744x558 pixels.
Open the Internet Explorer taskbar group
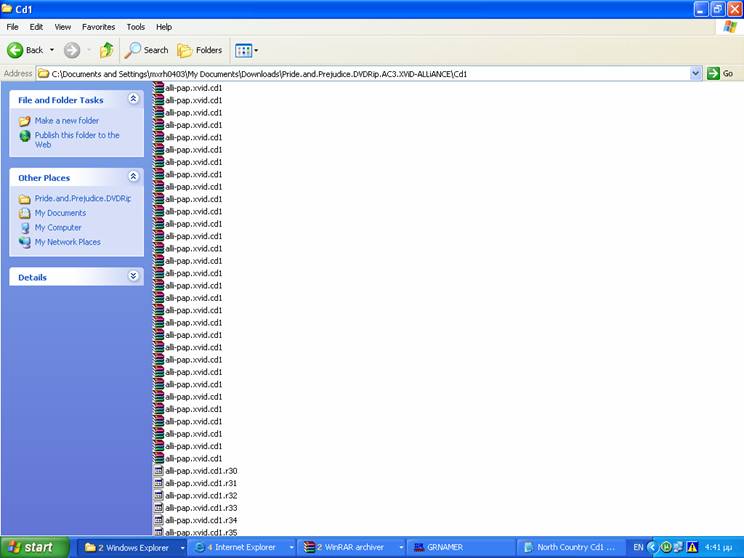[242, 548]
